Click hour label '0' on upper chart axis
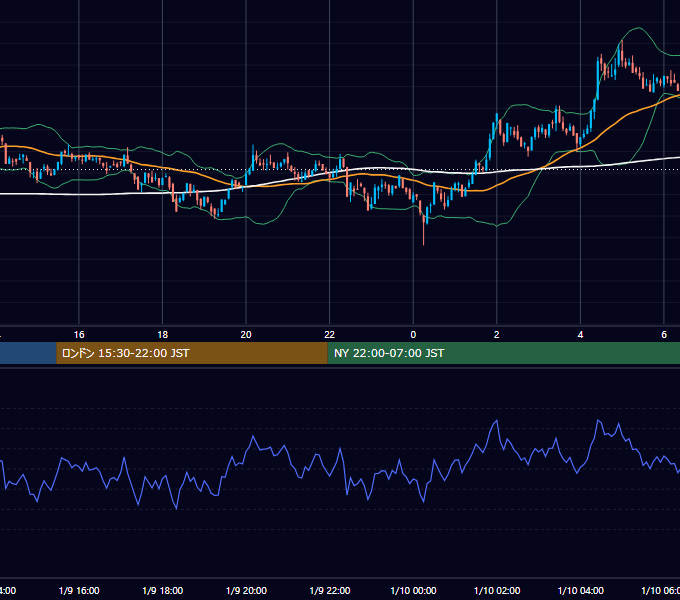This screenshot has width=680, height=600. 413,335
